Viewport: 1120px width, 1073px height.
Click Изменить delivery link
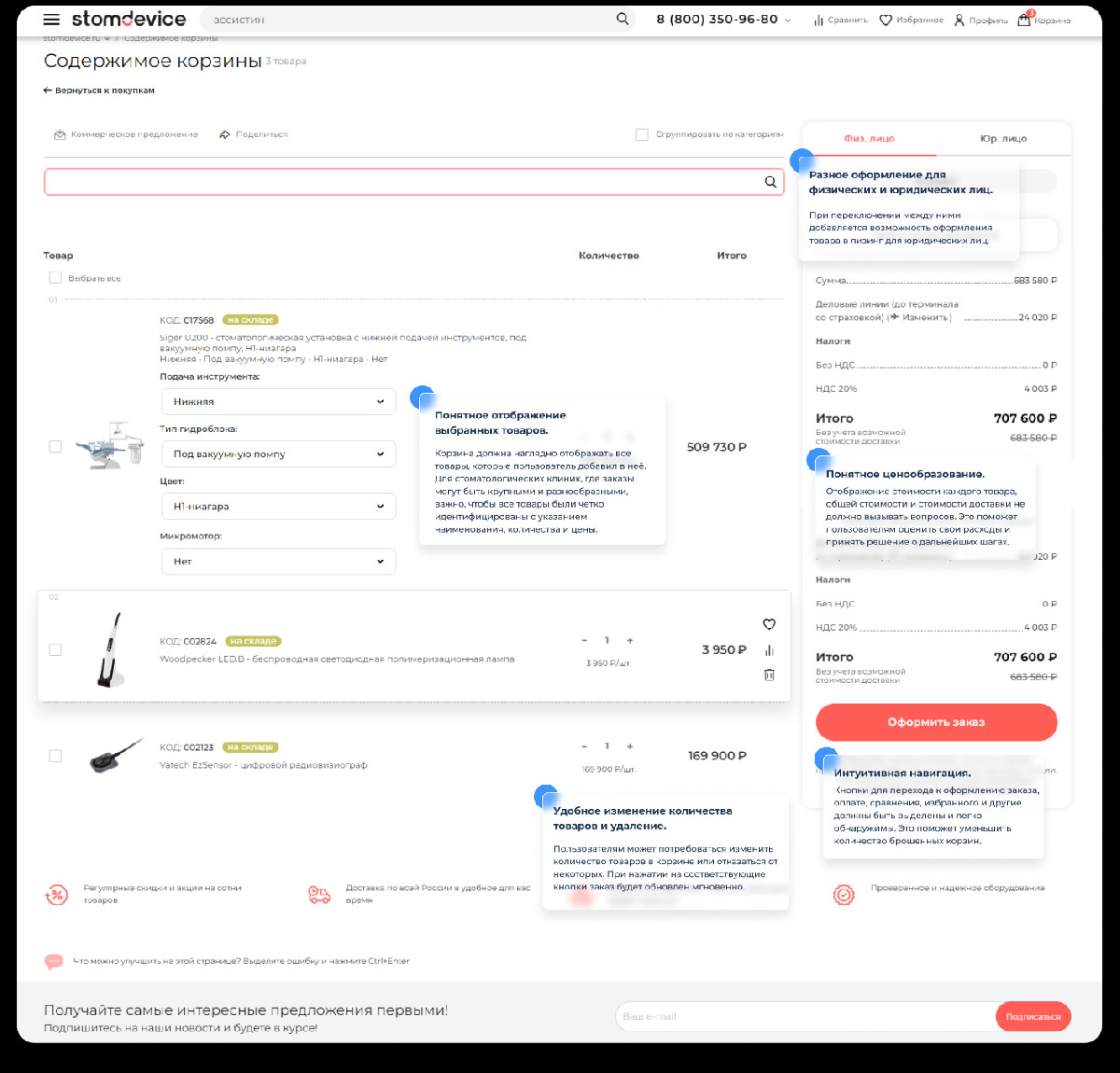click(x=926, y=317)
